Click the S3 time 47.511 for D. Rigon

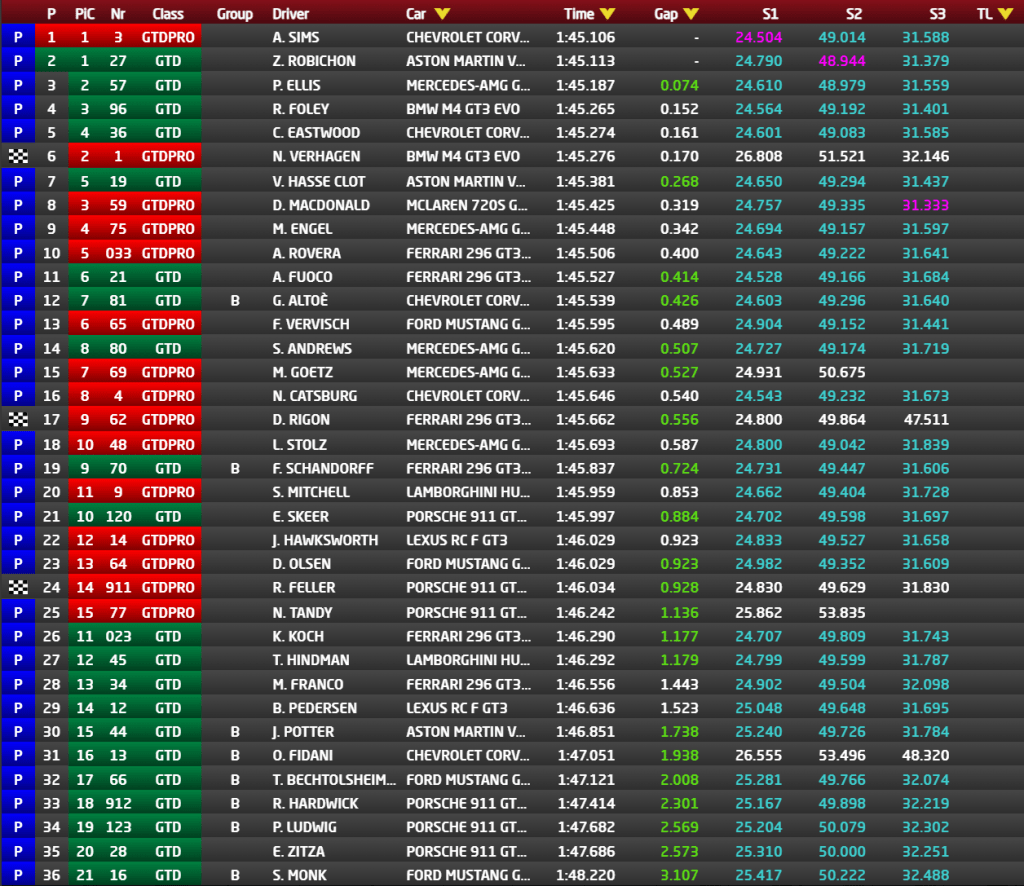926,420
